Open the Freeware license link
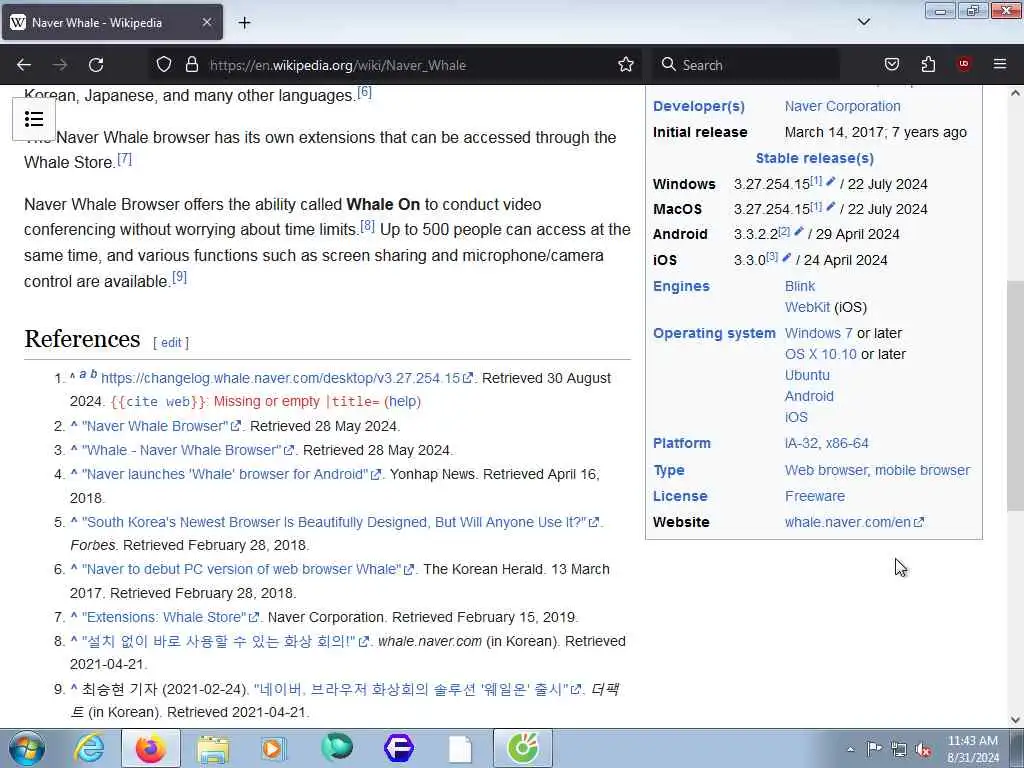The width and height of the screenshot is (1024, 768). 814,496
